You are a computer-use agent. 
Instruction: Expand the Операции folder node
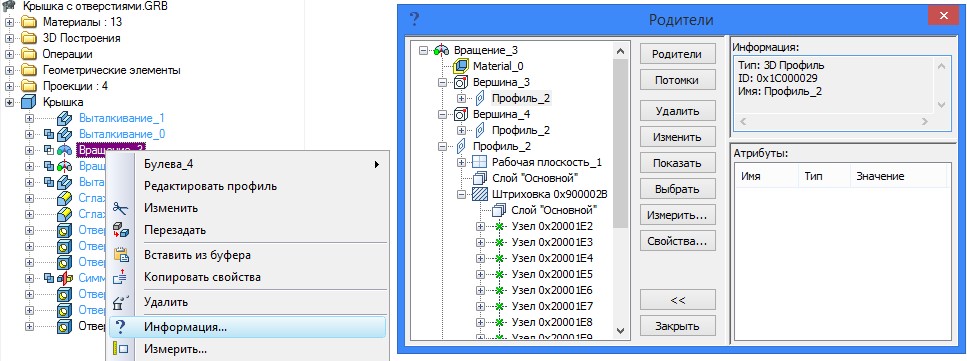click(9, 54)
